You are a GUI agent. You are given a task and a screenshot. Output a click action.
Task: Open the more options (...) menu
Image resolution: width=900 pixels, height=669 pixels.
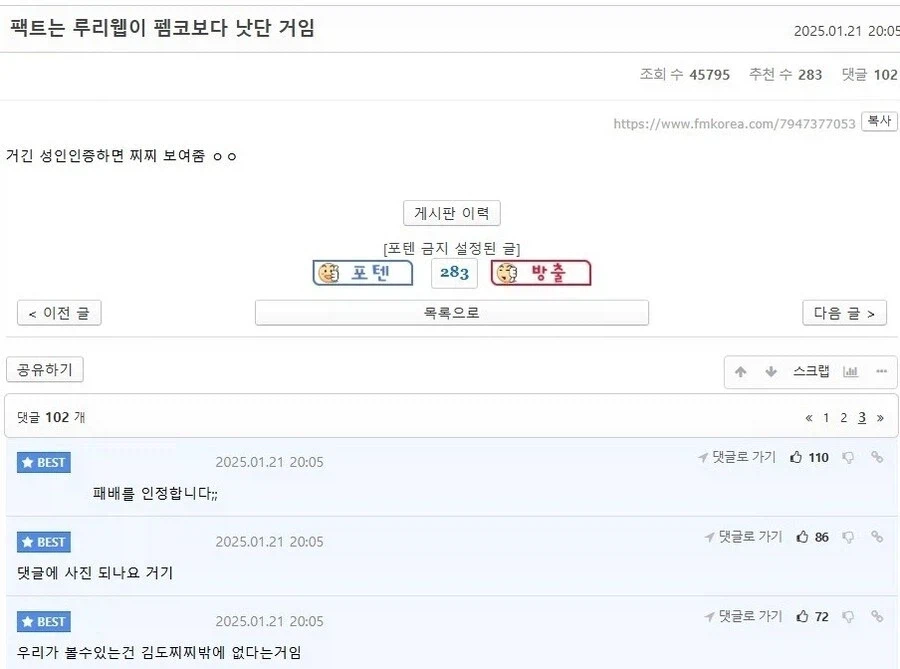(x=882, y=371)
